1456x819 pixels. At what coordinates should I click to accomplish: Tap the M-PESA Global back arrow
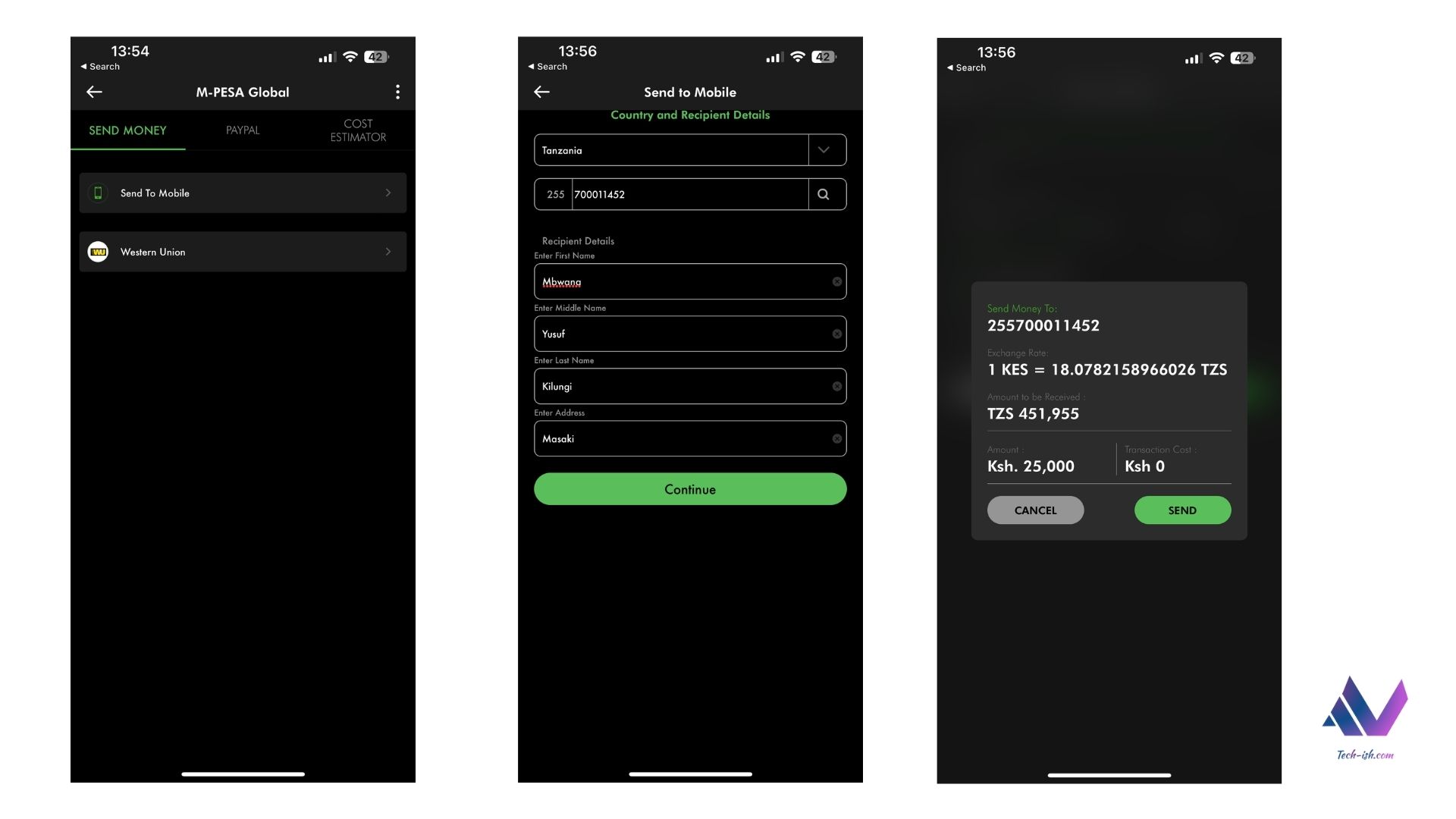click(93, 91)
